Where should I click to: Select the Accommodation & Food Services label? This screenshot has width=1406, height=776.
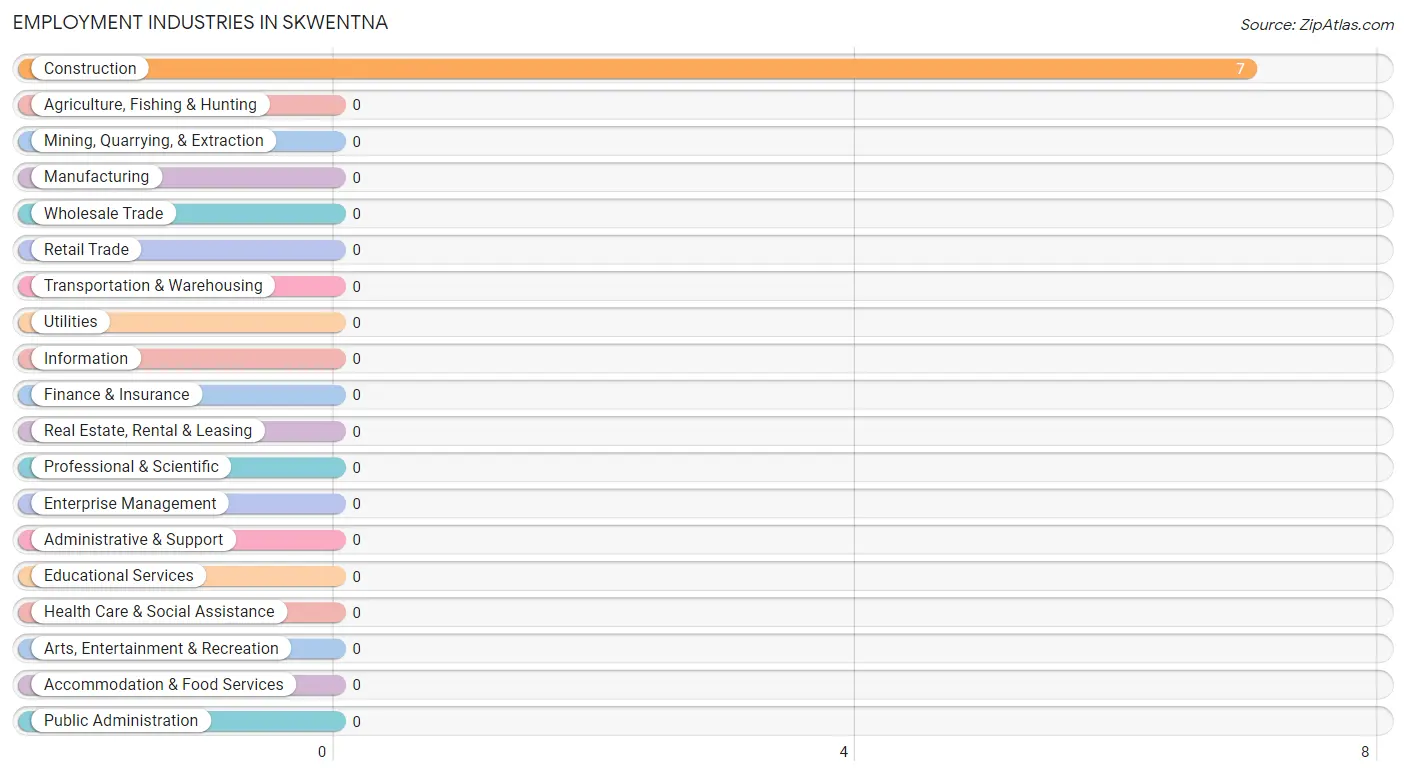pyautogui.click(x=164, y=685)
